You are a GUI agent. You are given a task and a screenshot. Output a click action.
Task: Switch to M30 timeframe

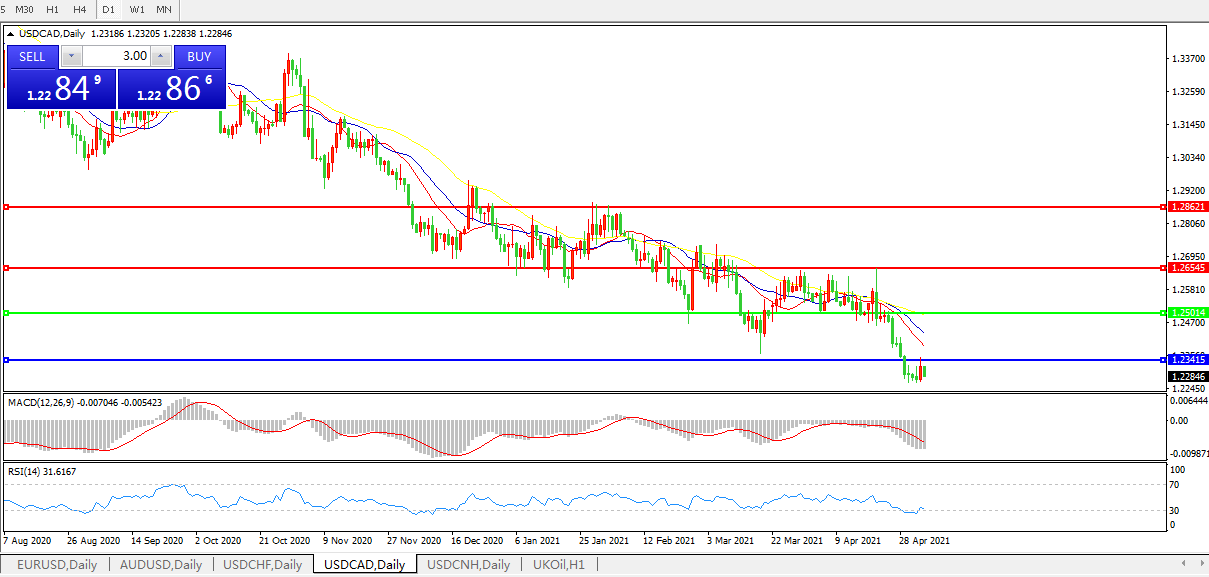tap(25, 9)
